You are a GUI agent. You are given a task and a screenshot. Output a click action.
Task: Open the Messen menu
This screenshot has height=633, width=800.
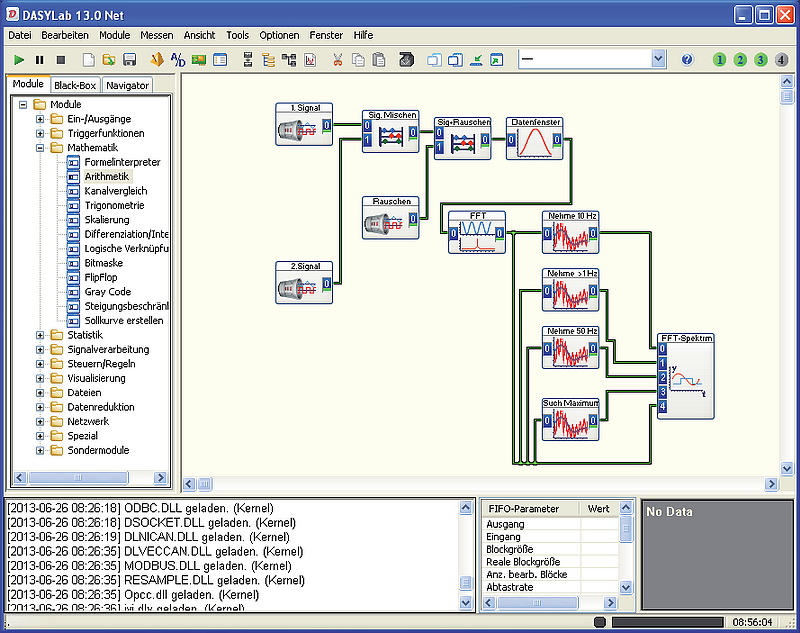pyautogui.click(x=157, y=35)
